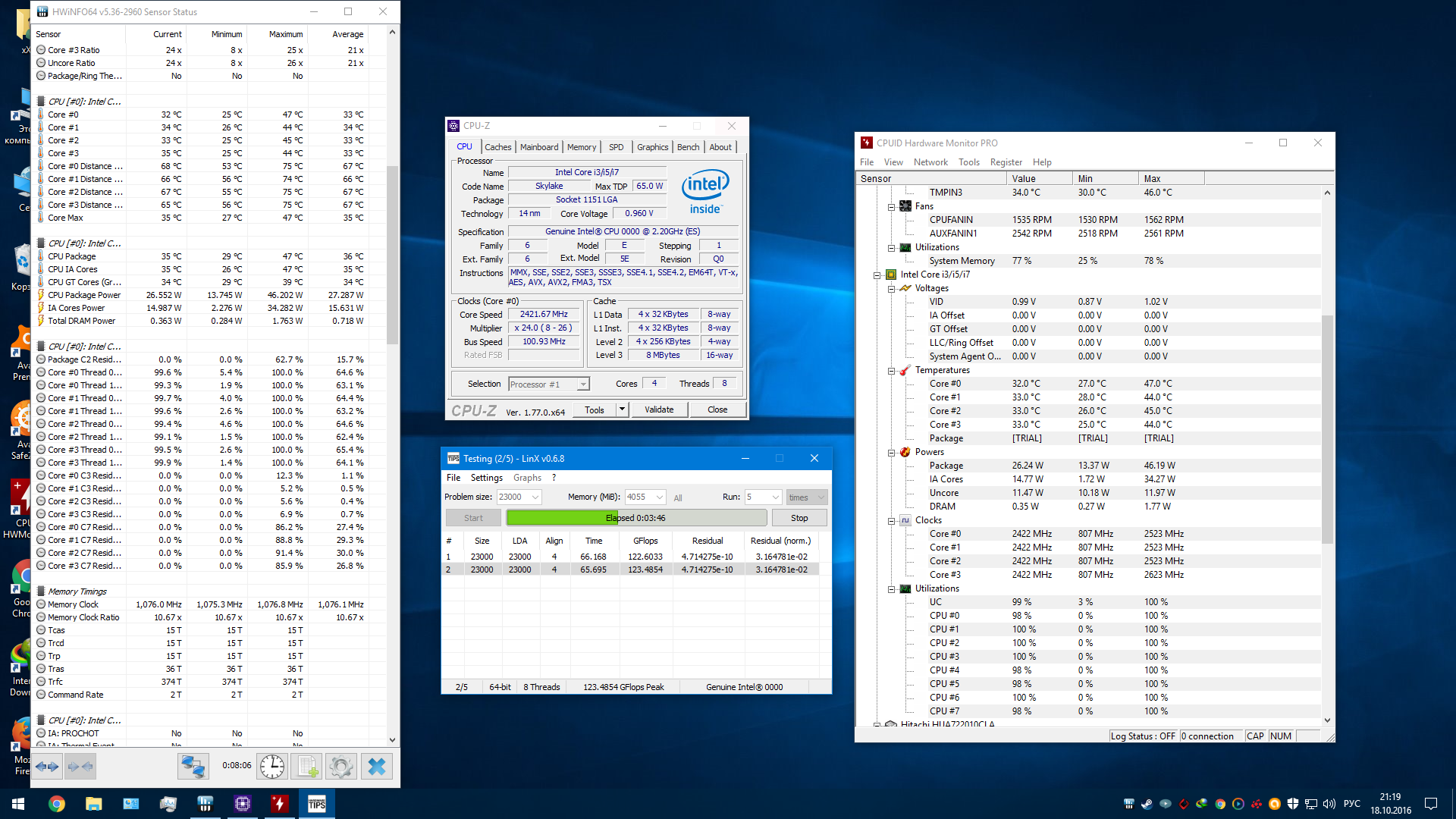Open HWiNFO sensor settings gear icon

coord(341,767)
